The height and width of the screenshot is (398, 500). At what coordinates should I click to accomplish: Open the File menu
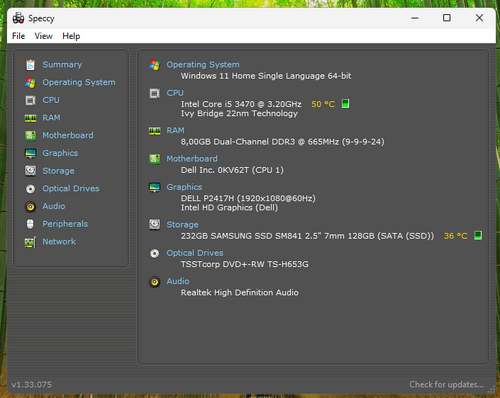pos(18,36)
